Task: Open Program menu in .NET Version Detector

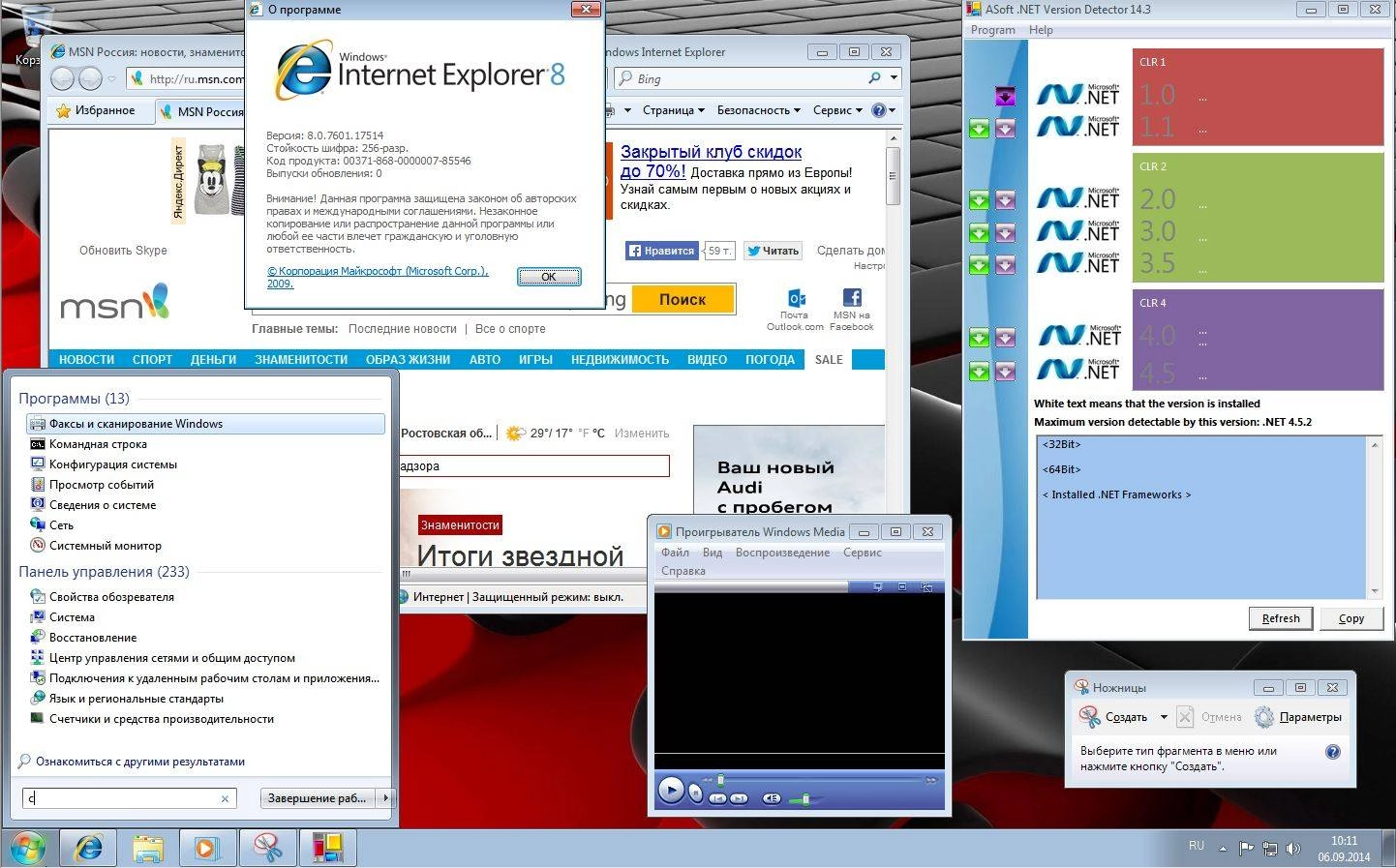Action: (992, 30)
